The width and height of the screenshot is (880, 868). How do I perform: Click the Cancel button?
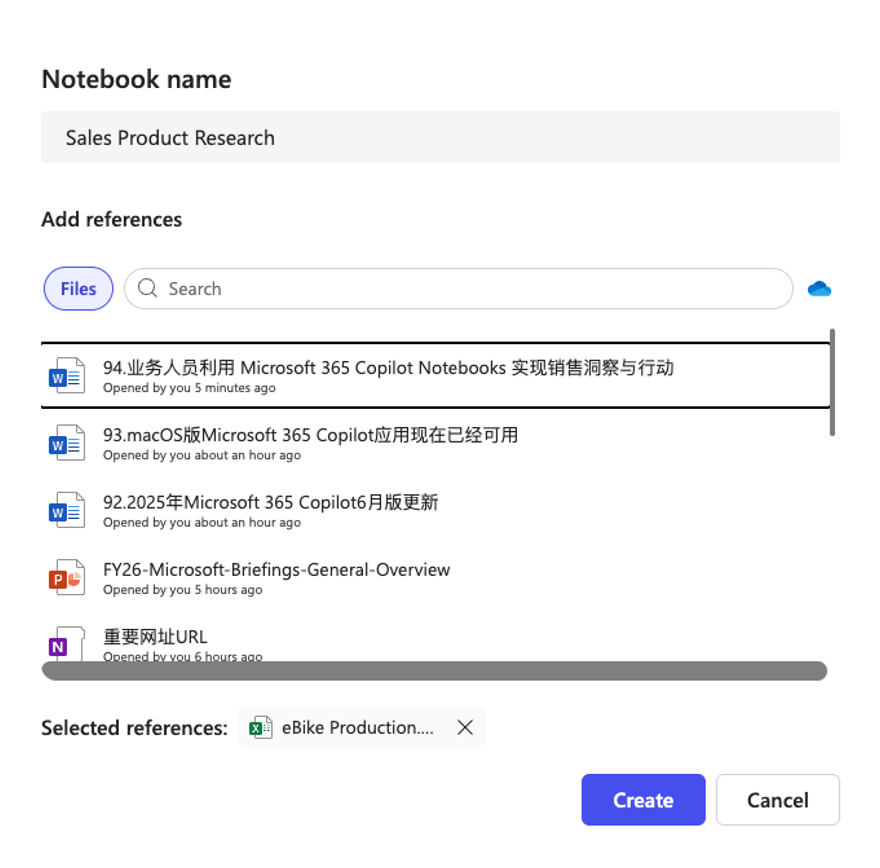(x=778, y=800)
